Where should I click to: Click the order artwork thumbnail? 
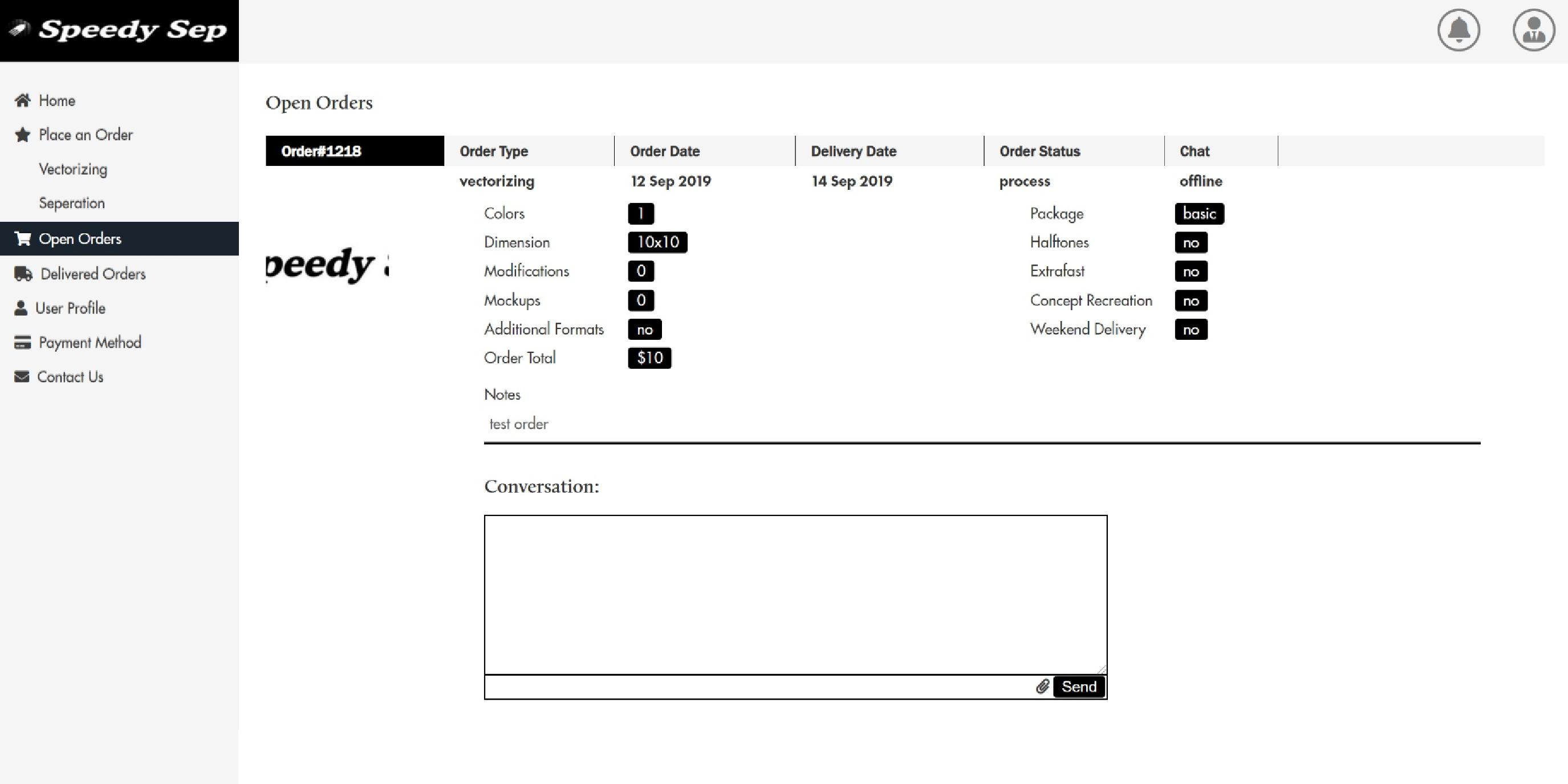[327, 265]
